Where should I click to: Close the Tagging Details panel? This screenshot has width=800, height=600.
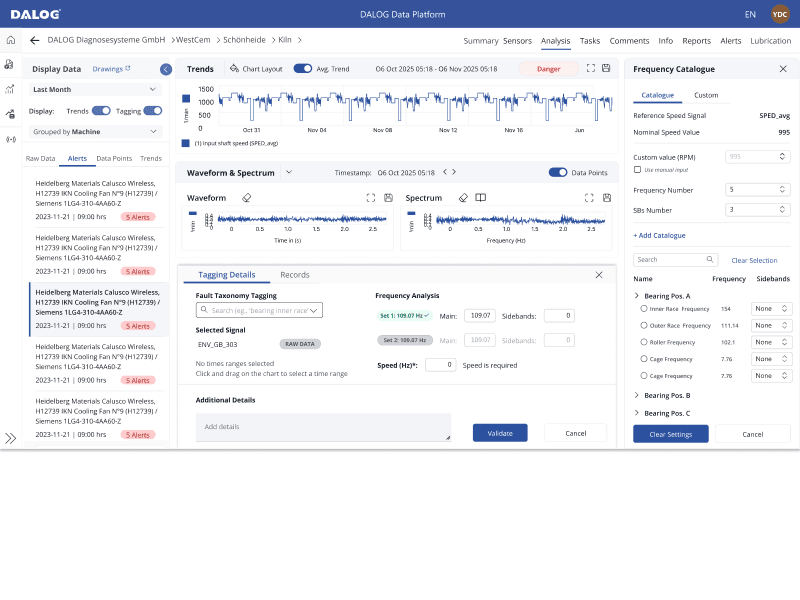[599, 275]
